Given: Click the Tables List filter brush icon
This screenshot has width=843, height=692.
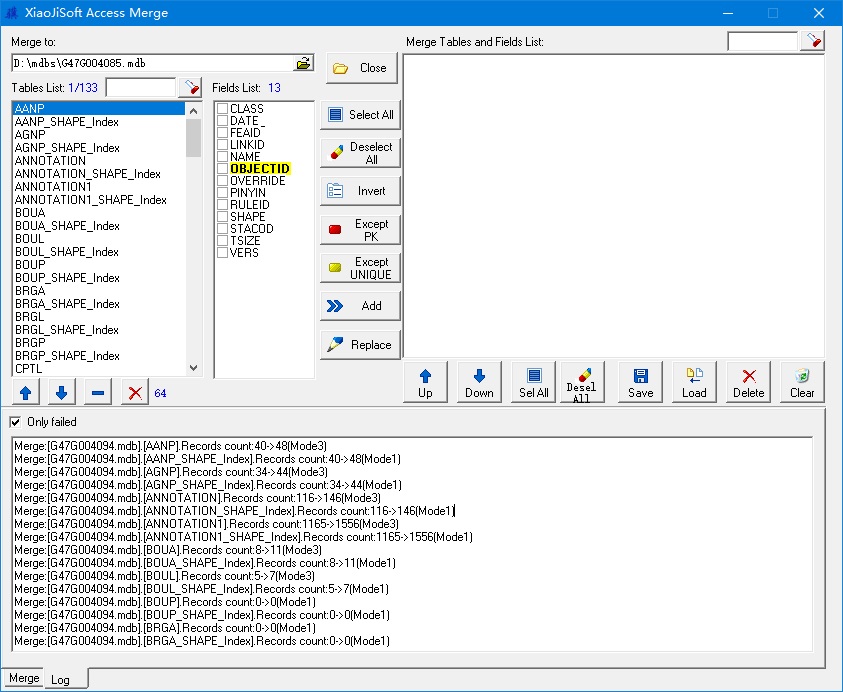Looking at the screenshot, I should [190, 87].
